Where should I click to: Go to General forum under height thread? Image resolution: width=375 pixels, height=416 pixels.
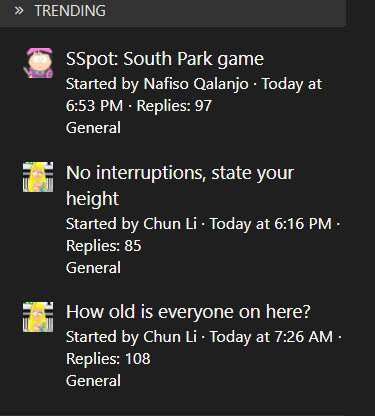(93, 268)
